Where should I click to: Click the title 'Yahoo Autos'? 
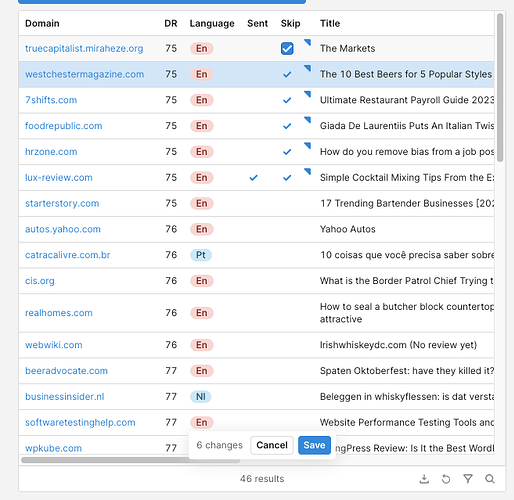tap(348, 229)
